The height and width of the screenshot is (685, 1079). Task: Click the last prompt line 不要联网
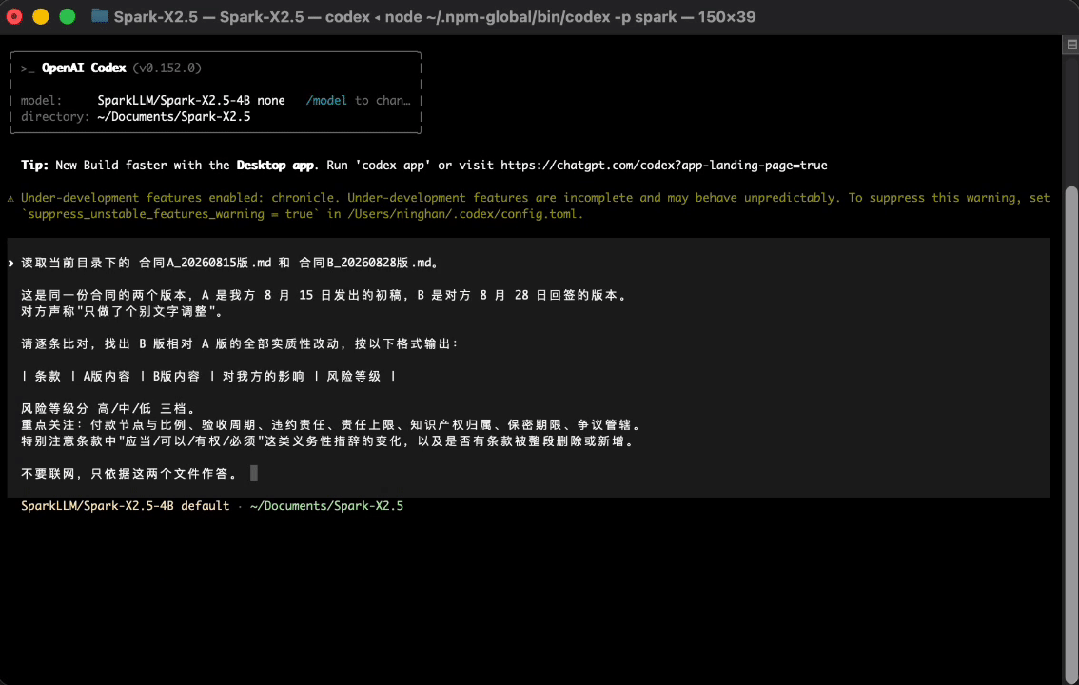129,474
